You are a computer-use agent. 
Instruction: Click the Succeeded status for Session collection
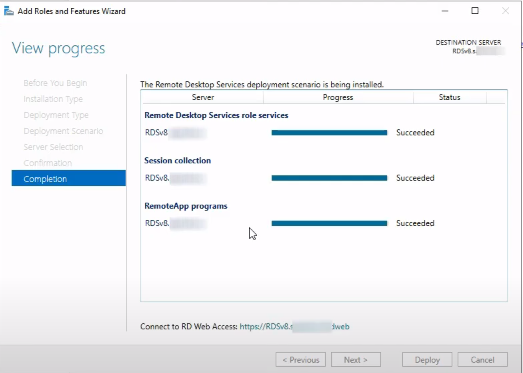point(415,178)
